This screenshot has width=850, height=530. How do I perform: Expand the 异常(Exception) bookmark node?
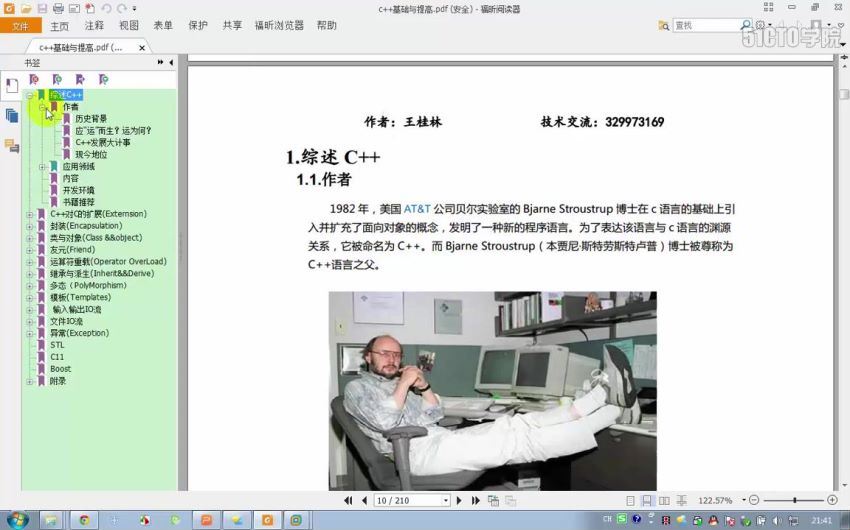(30, 334)
